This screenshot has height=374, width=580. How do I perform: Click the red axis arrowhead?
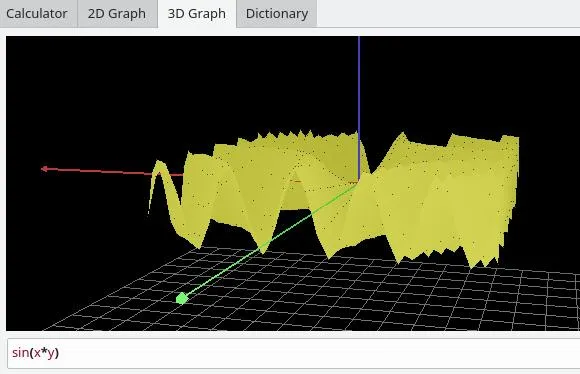pos(44,169)
